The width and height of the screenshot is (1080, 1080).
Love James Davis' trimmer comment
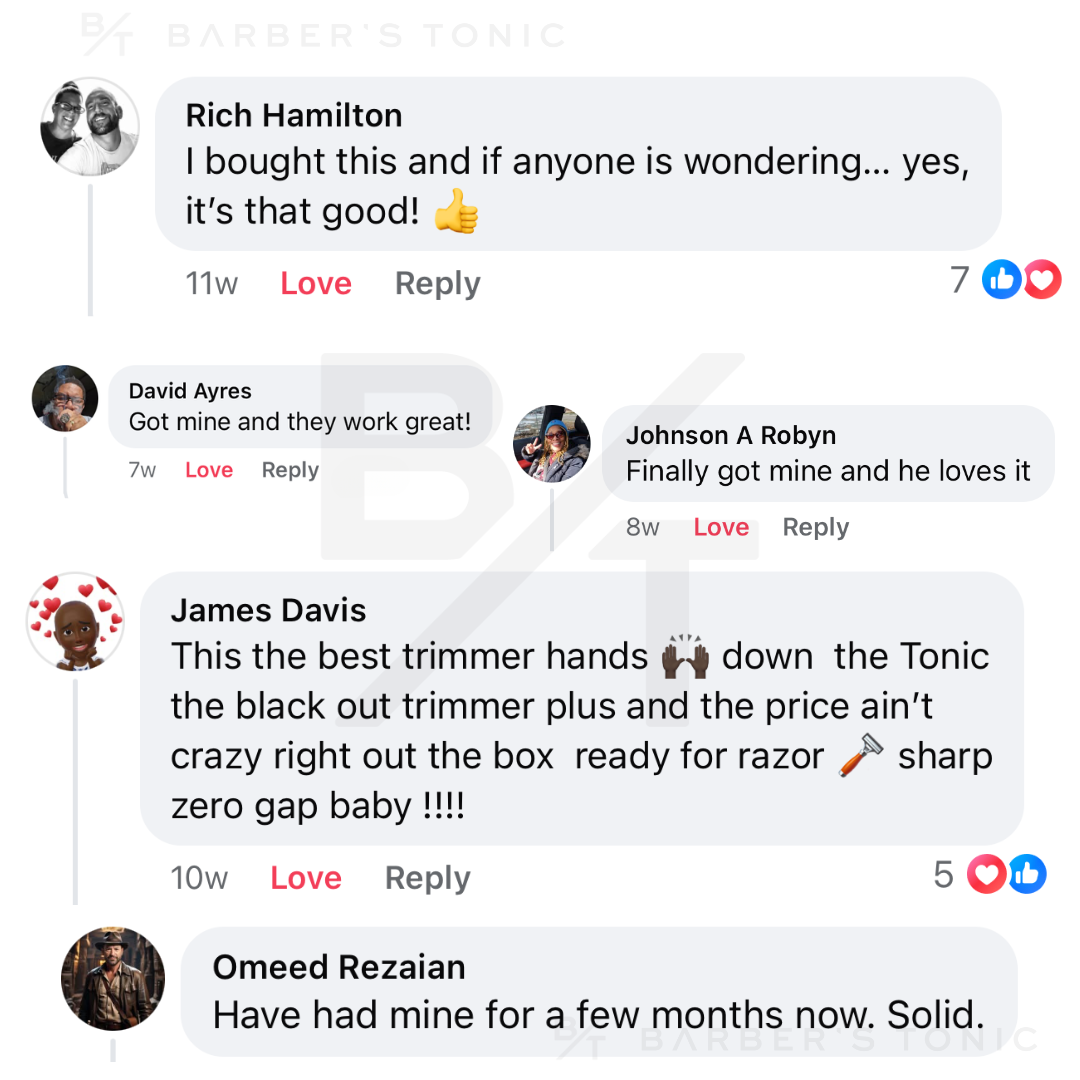coord(306,878)
